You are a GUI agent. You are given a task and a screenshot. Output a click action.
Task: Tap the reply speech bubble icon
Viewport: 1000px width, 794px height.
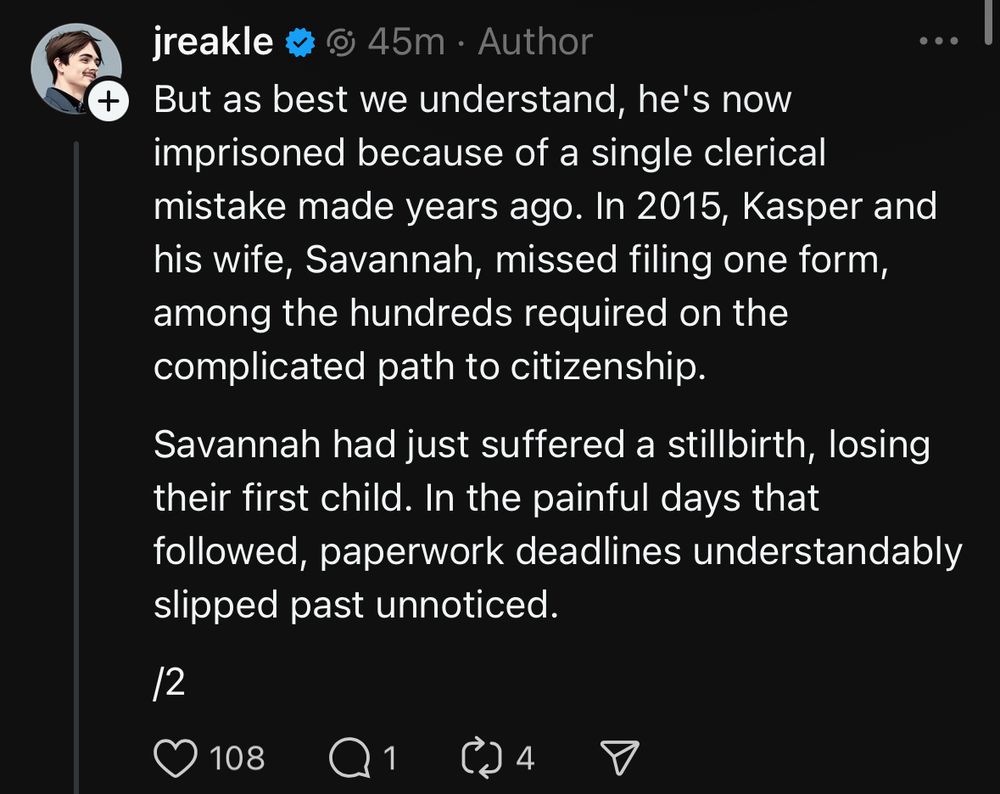[347, 758]
